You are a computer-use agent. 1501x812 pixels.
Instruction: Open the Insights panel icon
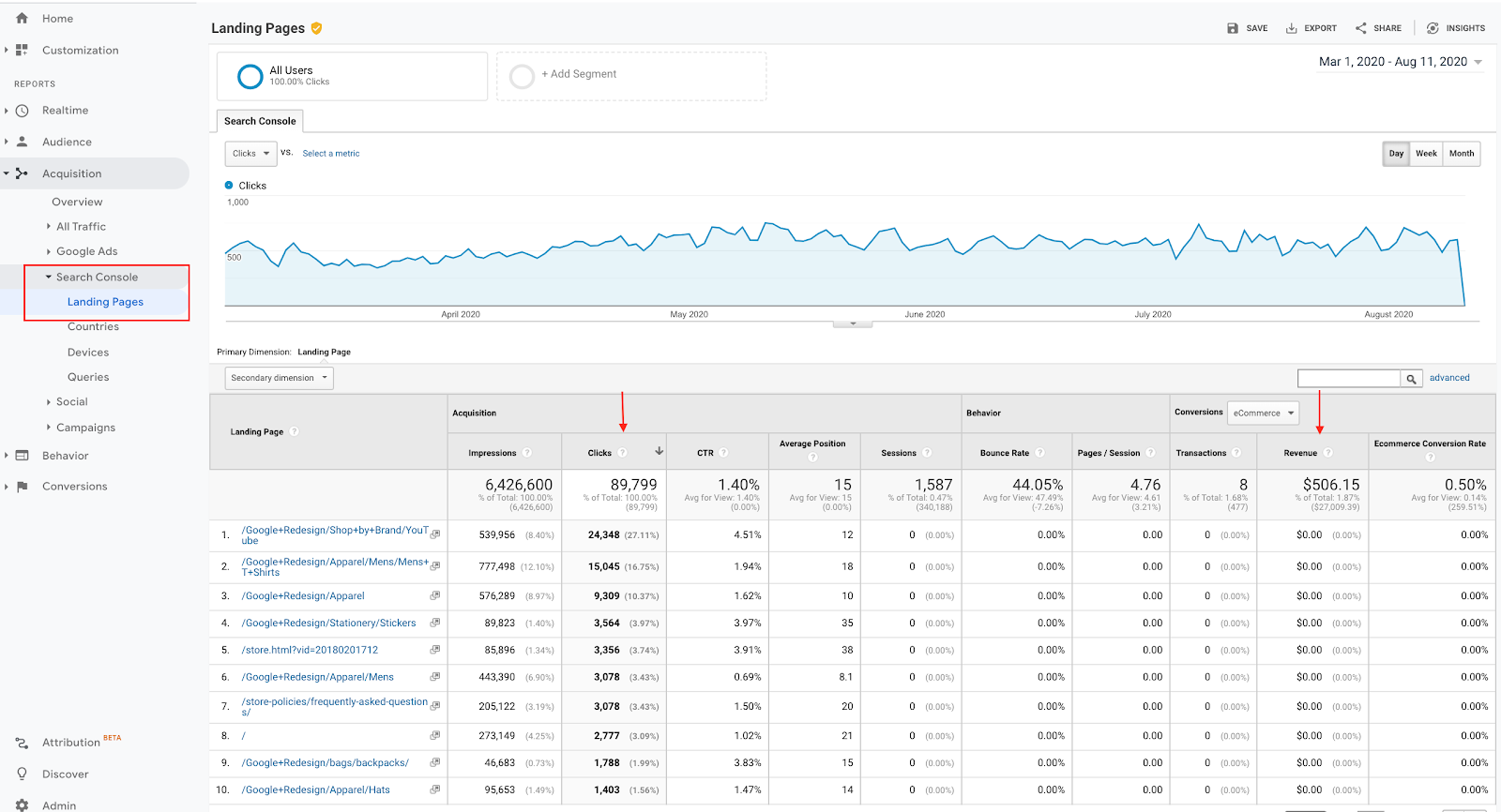(x=1433, y=28)
